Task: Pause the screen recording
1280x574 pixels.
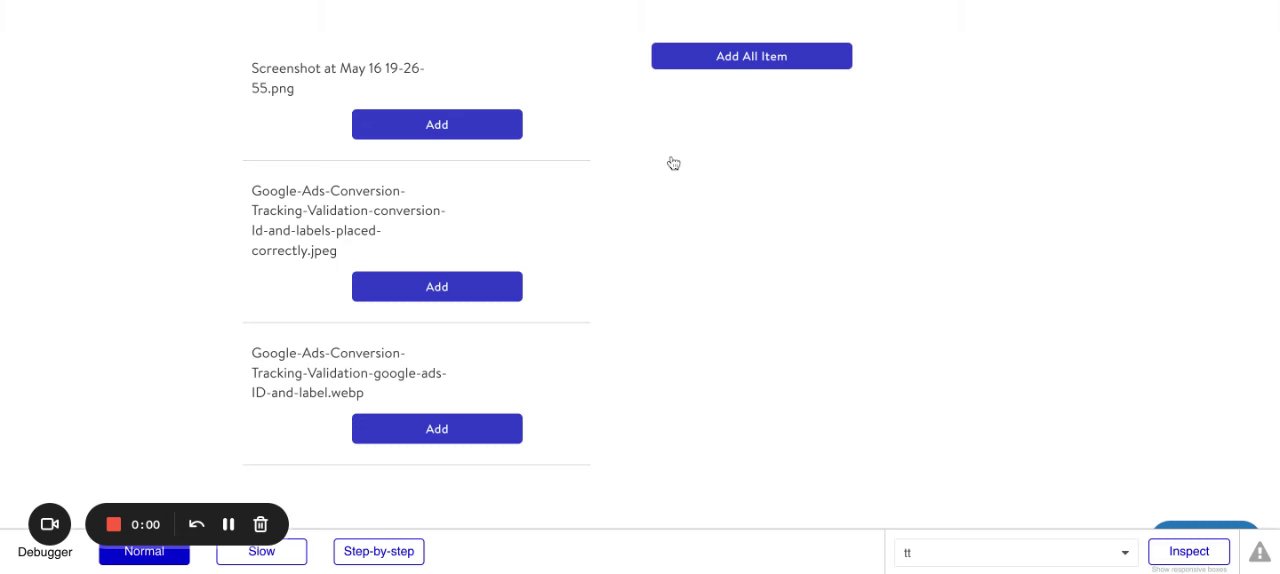Action: click(x=228, y=524)
